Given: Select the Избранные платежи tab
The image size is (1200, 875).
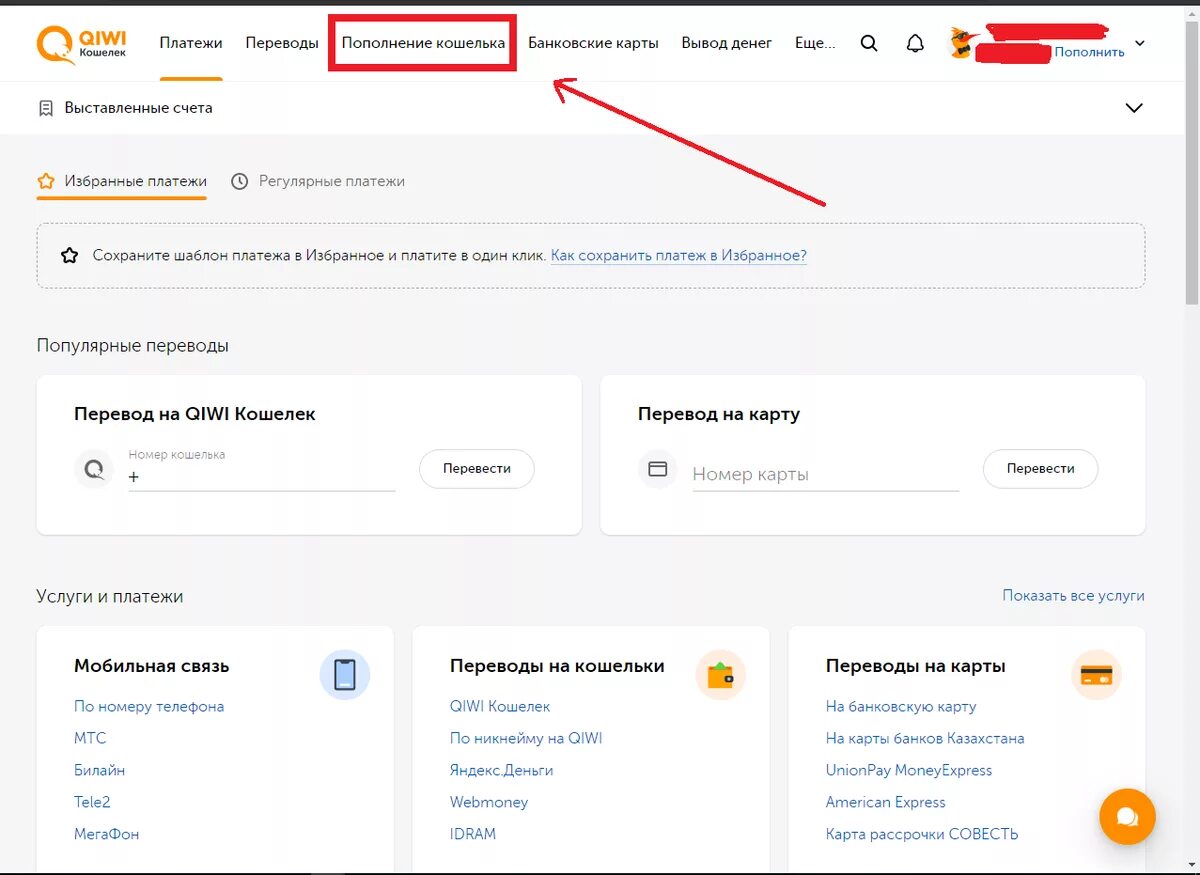Looking at the screenshot, I should 122,181.
